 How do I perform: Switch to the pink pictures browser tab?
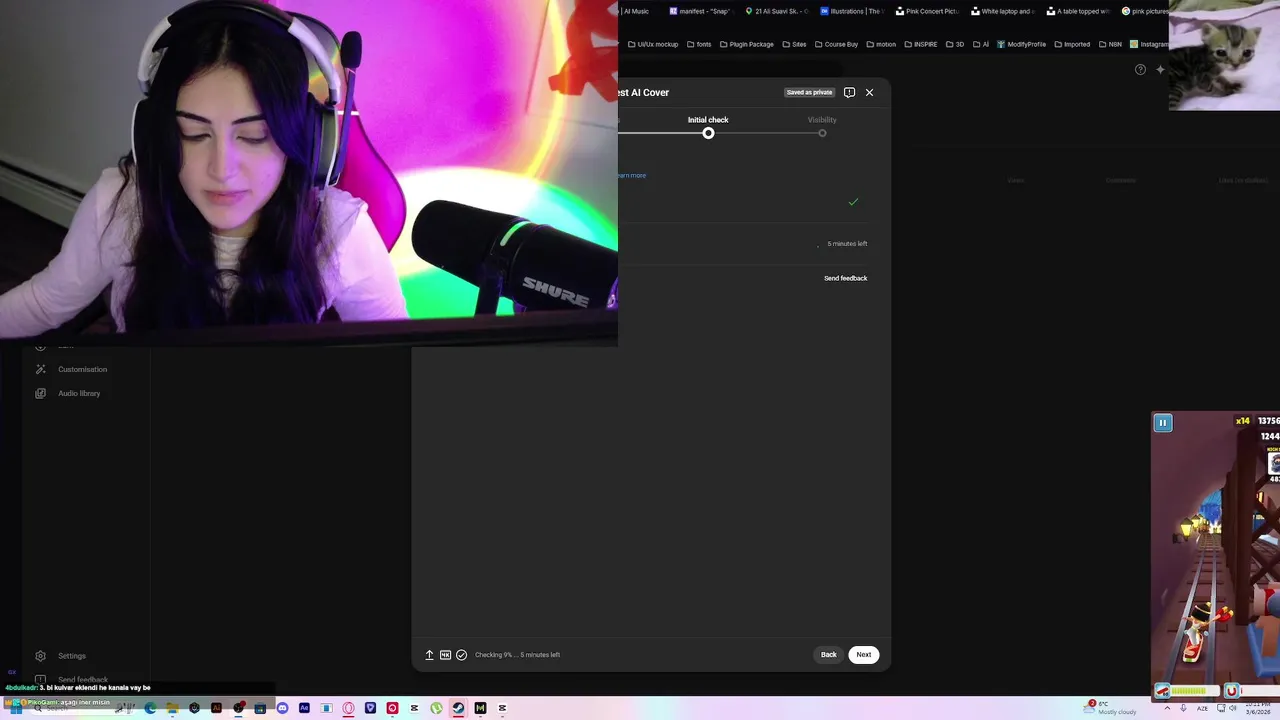(x=1144, y=11)
